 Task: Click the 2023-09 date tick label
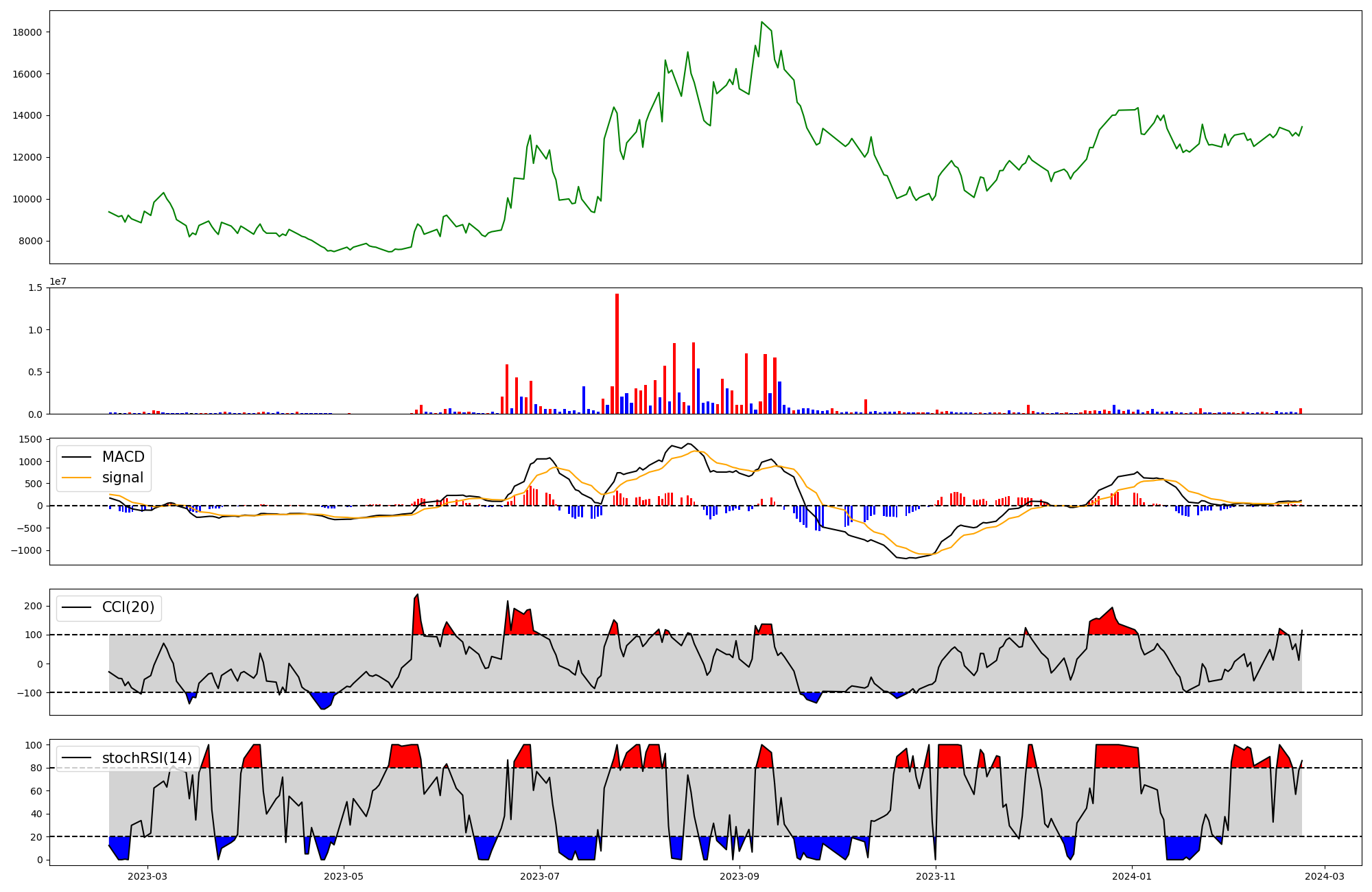click(x=740, y=876)
